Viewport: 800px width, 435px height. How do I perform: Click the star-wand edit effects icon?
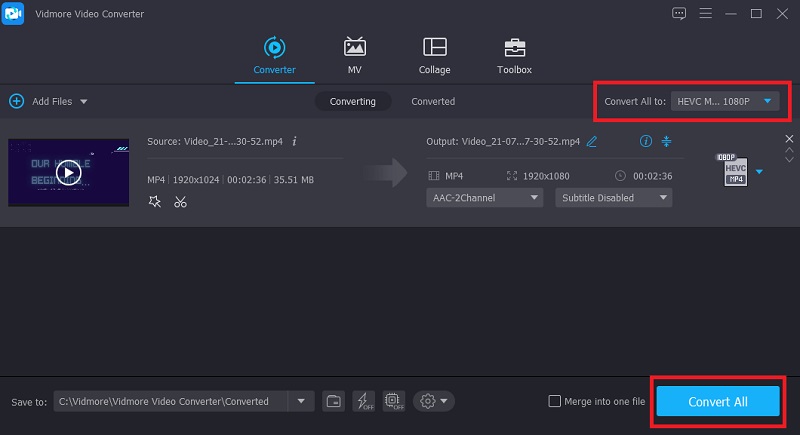154,202
